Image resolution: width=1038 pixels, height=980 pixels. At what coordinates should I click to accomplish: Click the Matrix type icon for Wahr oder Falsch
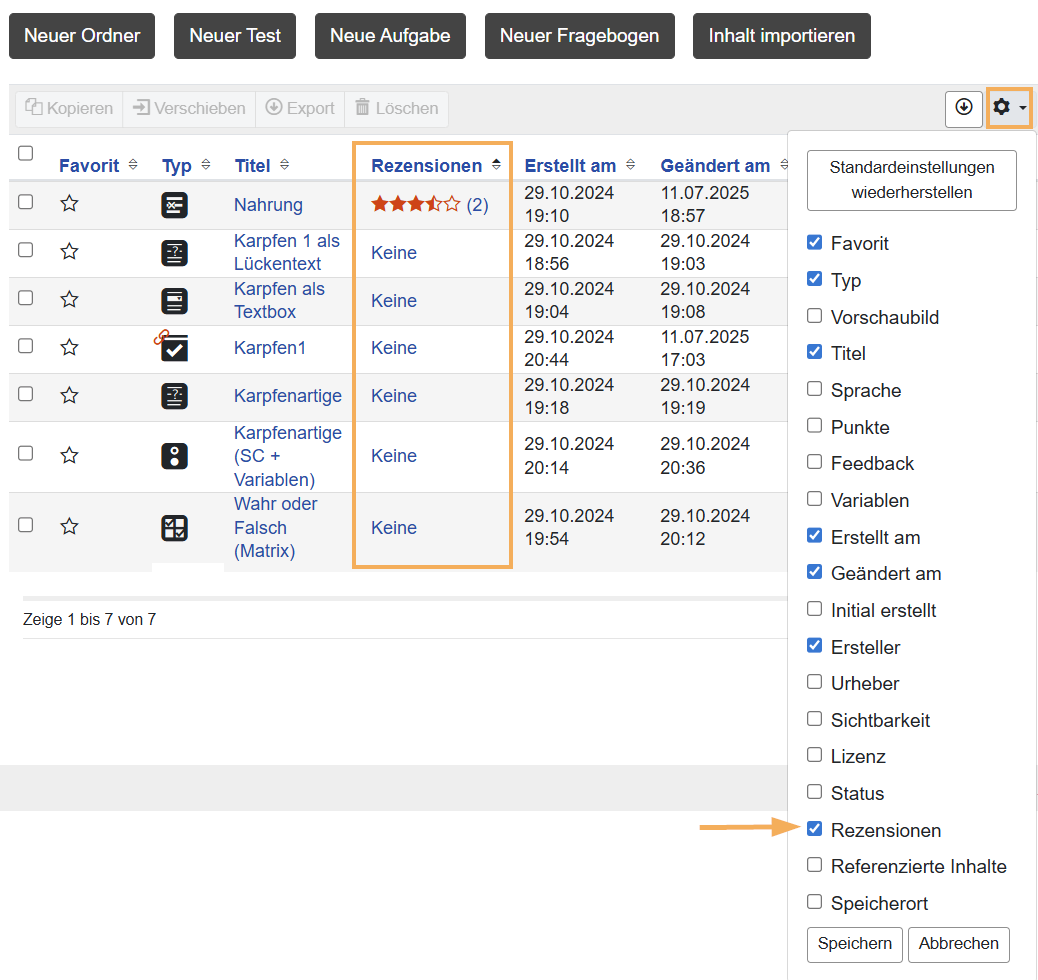coord(174,528)
